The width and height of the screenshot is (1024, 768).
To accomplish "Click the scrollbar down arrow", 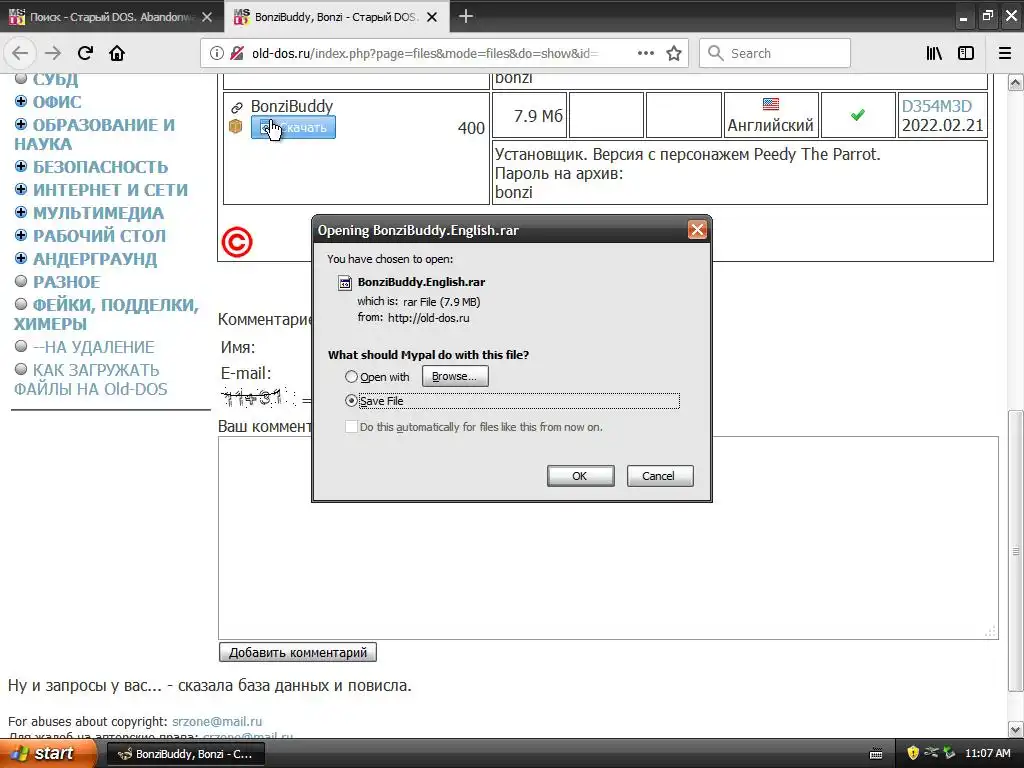I will [1015, 729].
